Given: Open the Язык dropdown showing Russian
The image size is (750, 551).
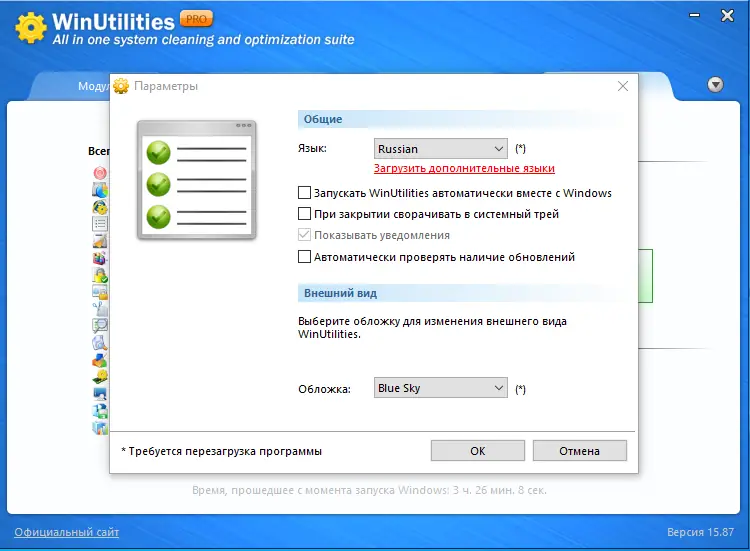Looking at the screenshot, I should pyautogui.click(x=441, y=149).
